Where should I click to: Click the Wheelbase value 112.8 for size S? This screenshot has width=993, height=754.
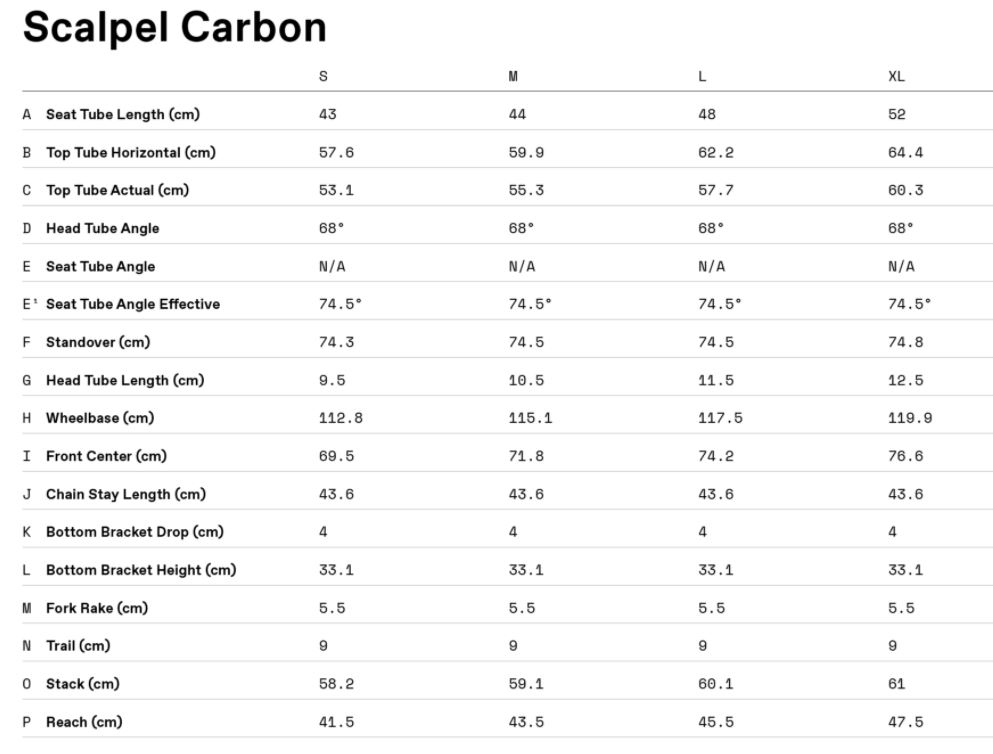(341, 418)
